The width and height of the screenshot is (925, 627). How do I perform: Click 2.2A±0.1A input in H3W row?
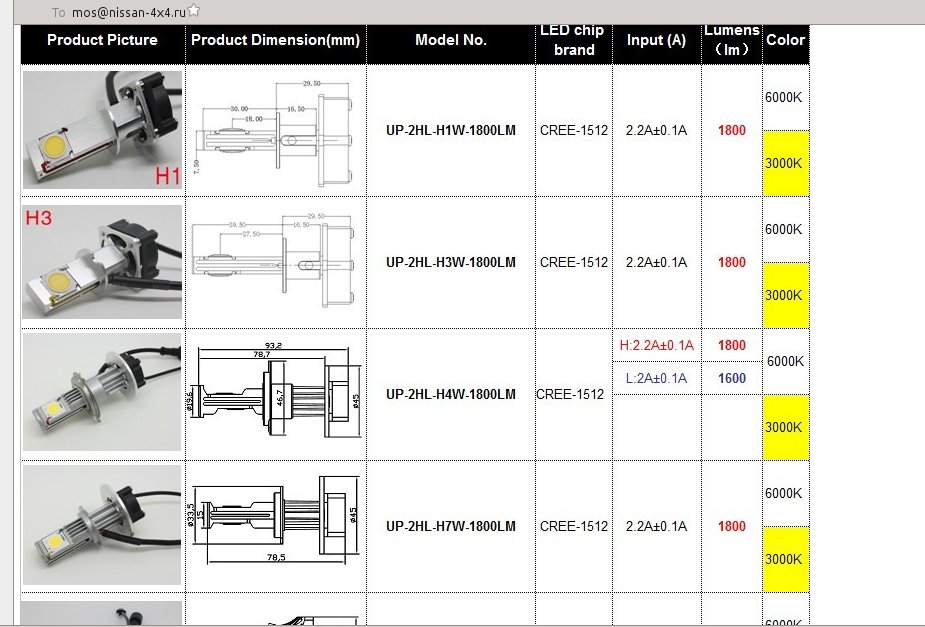[657, 262]
